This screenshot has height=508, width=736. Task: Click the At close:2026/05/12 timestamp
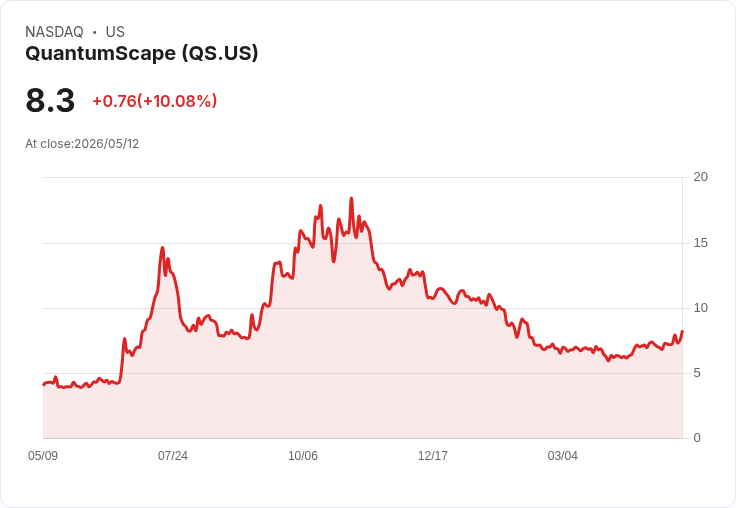(82, 144)
